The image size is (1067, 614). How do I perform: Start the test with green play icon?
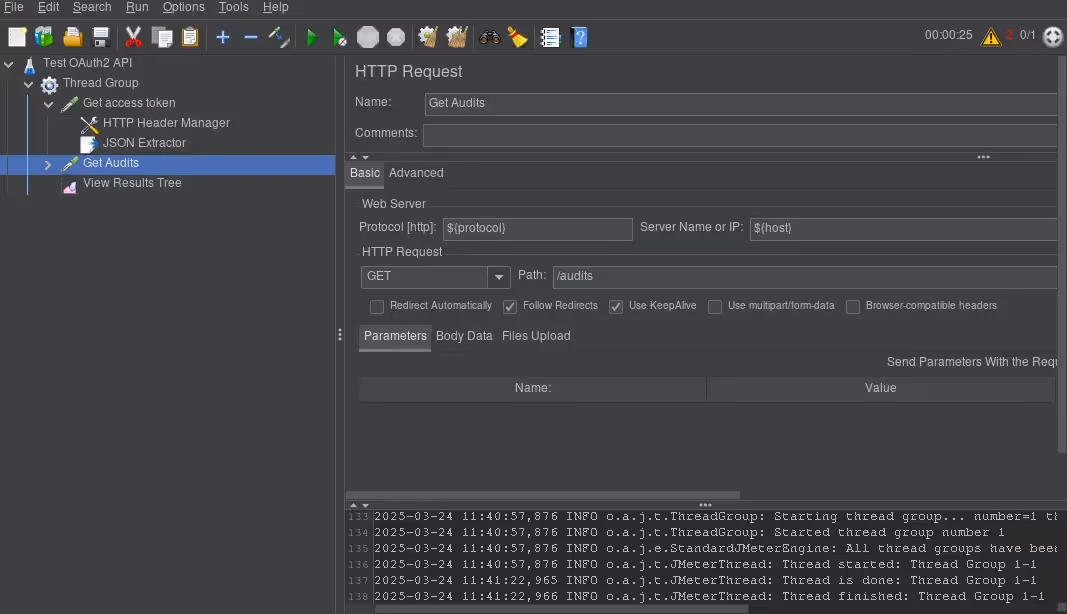click(x=311, y=37)
